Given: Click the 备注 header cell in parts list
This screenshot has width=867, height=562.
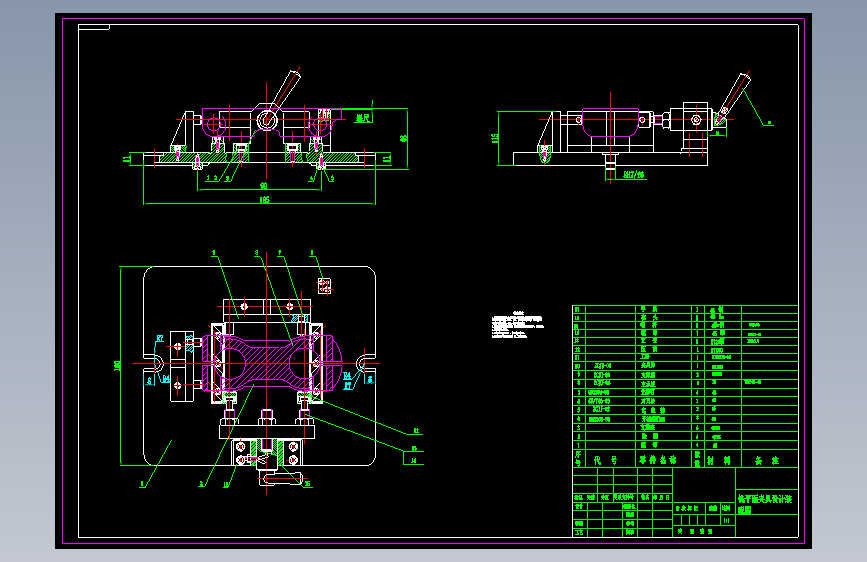Looking at the screenshot, I should pyautogui.click(x=770, y=459).
